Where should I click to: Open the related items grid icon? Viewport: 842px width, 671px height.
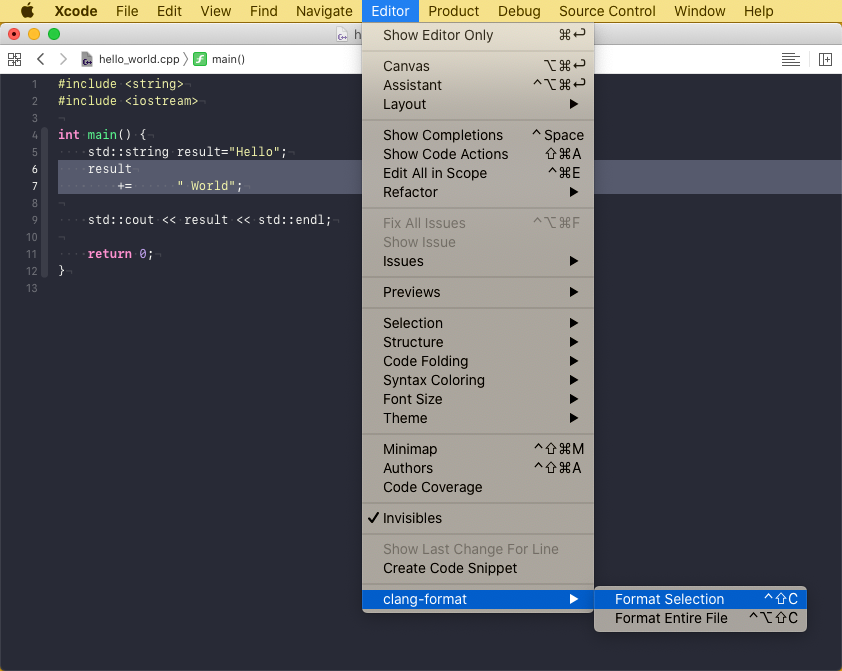(x=14, y=59)
